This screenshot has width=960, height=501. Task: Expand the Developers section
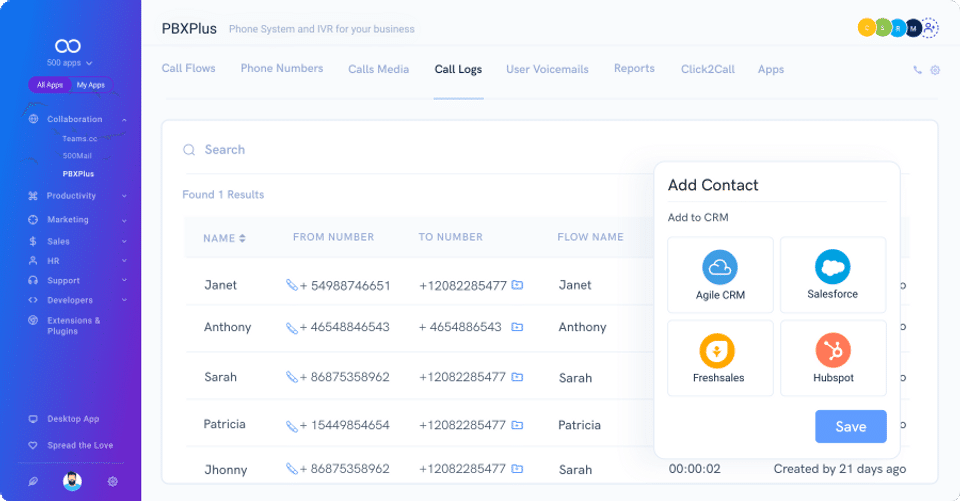click(124, 300)
